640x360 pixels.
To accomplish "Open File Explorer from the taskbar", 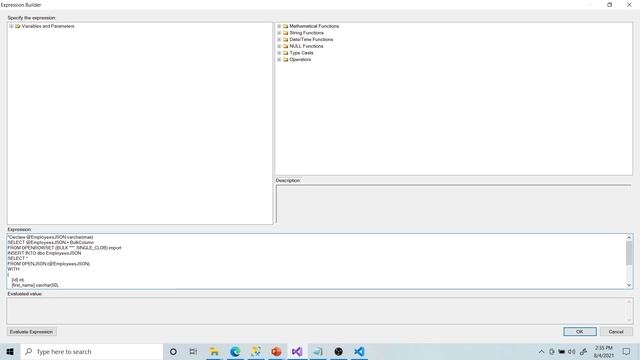I will pos(214,351).
